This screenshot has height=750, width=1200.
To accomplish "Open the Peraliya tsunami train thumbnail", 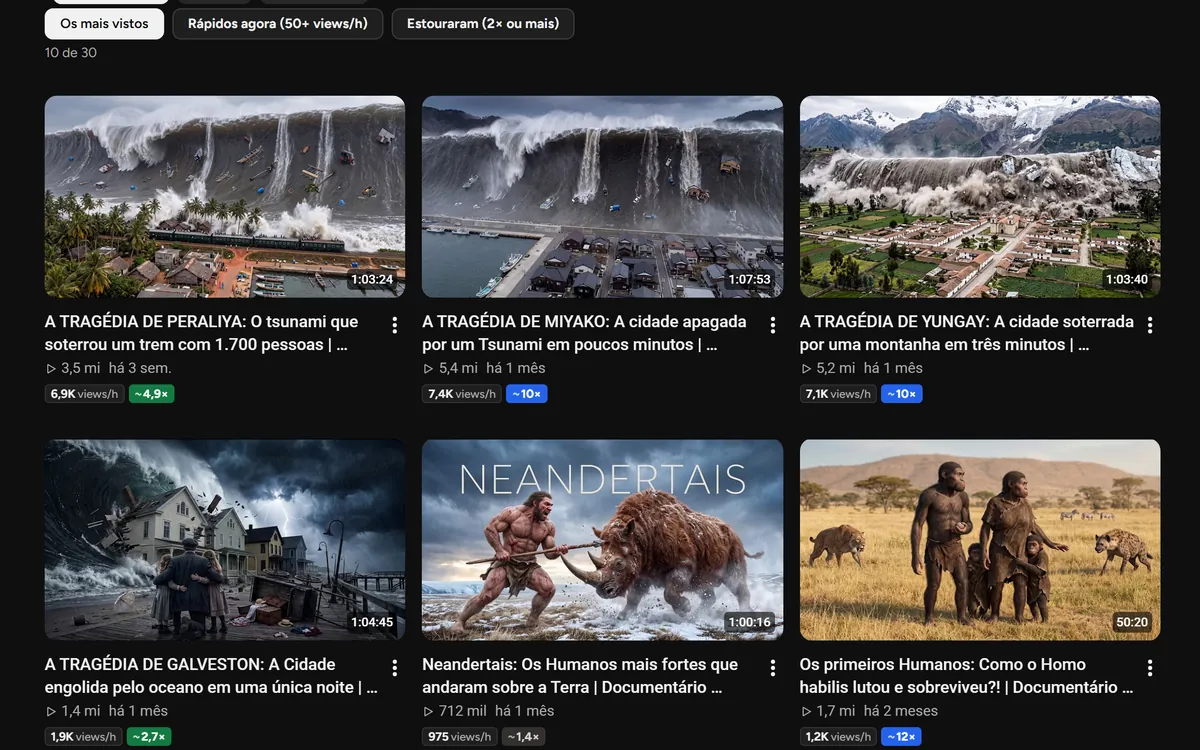I will (x=225, y=197).
